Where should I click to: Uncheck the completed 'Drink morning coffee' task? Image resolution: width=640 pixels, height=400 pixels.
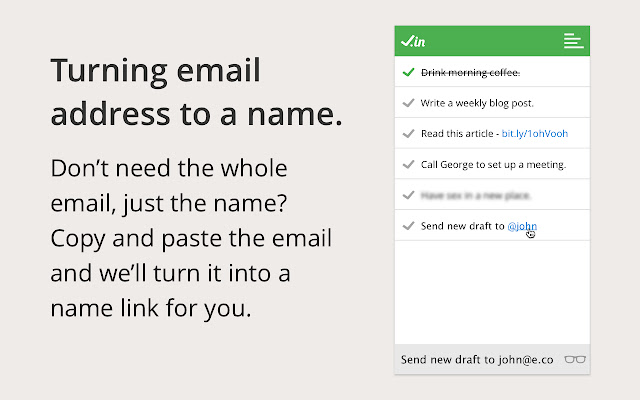408,73
